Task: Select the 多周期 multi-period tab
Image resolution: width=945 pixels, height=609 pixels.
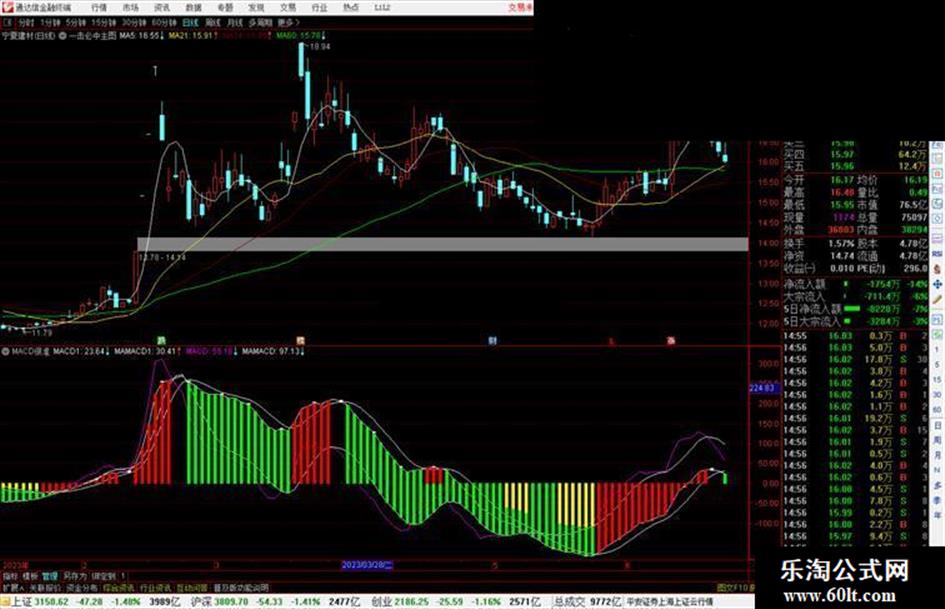Action: click(x=260, y=23)
